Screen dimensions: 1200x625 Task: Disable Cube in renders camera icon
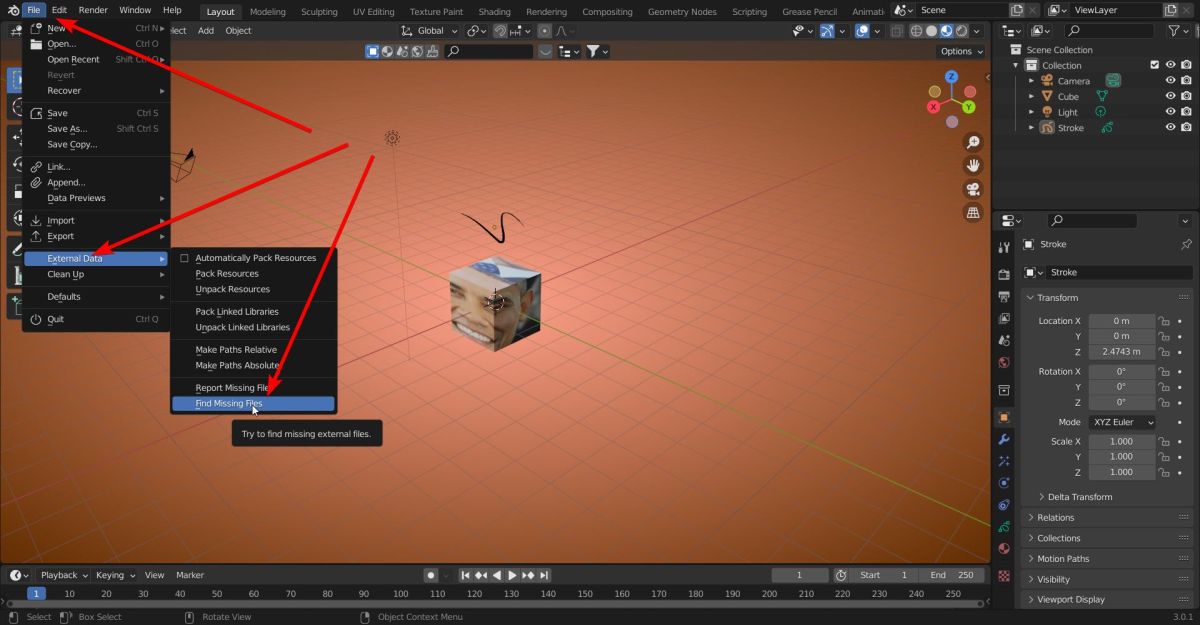pyautogui.click(x=1186, y=97)
